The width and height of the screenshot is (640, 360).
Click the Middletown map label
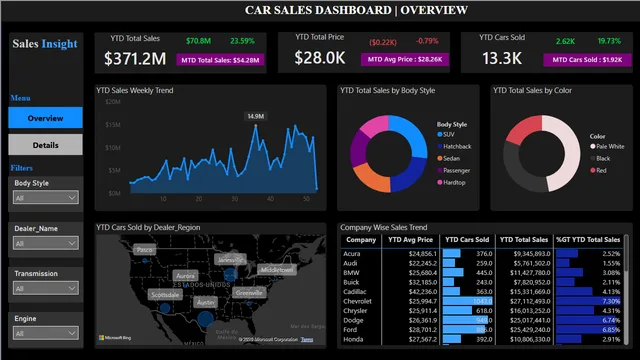coord(277,270)
